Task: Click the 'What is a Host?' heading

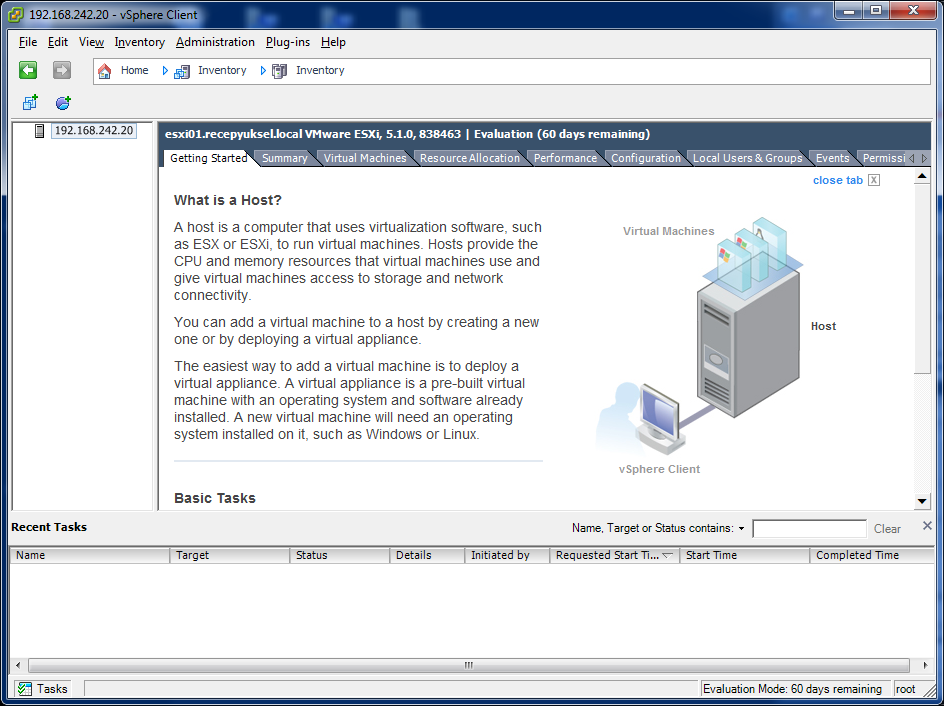Action: (228, 200)
